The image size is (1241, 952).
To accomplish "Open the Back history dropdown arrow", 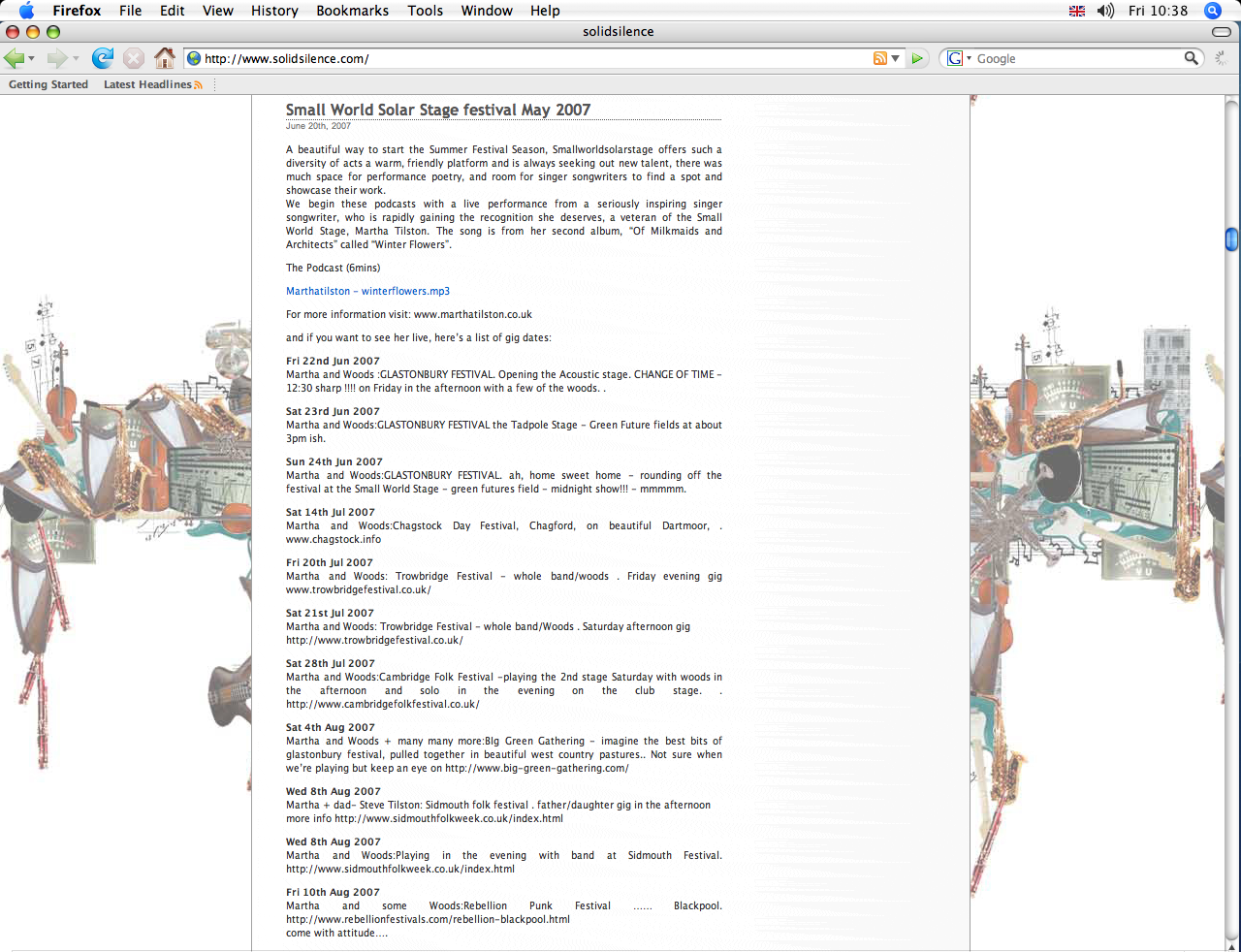I will [x=32, y=59].
